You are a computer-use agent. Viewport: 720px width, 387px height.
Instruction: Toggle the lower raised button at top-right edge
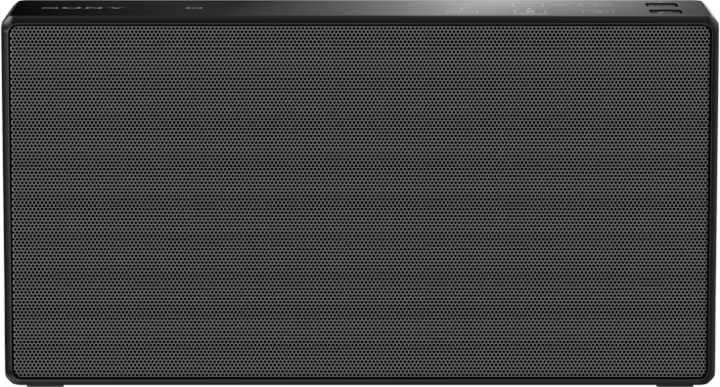666,11
